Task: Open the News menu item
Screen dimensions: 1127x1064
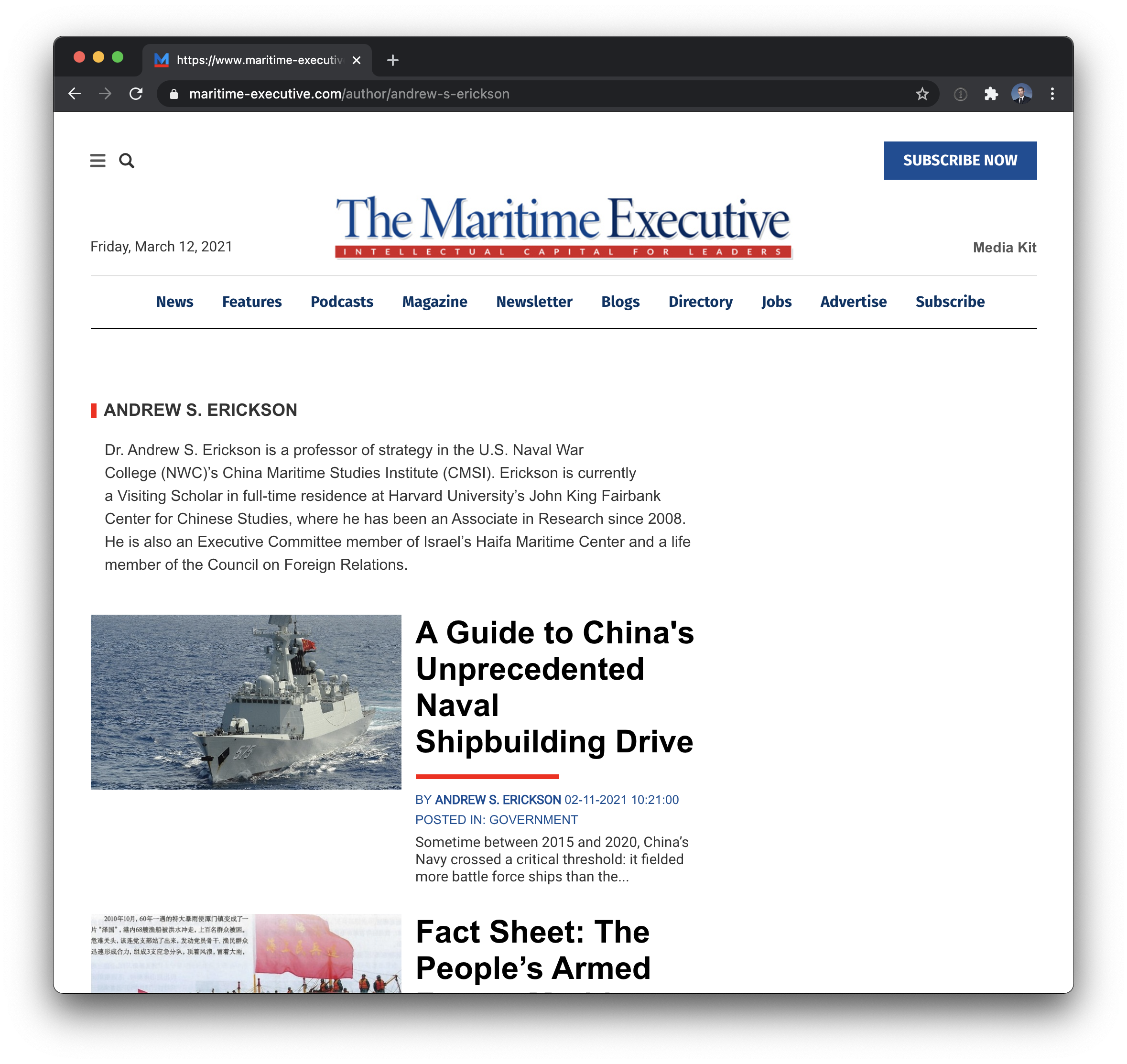Action: point(175,302)
